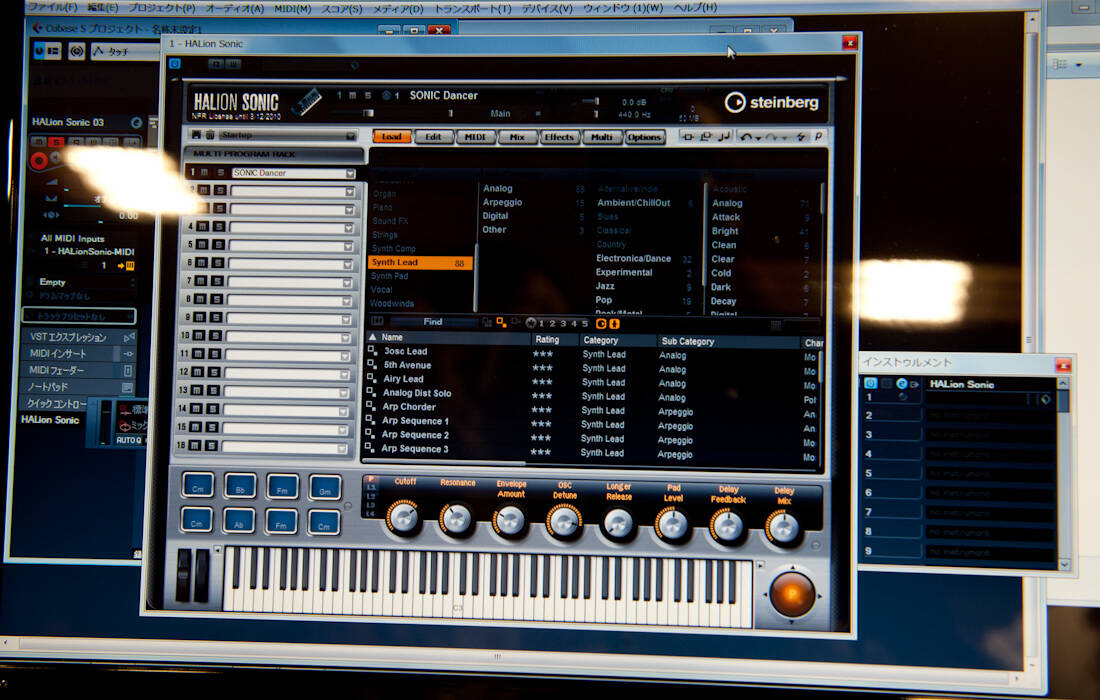Viewport: 1100px width, 700px height.
Task: Solo slot 10 in the program rack
Action: (x=215, y=336)
